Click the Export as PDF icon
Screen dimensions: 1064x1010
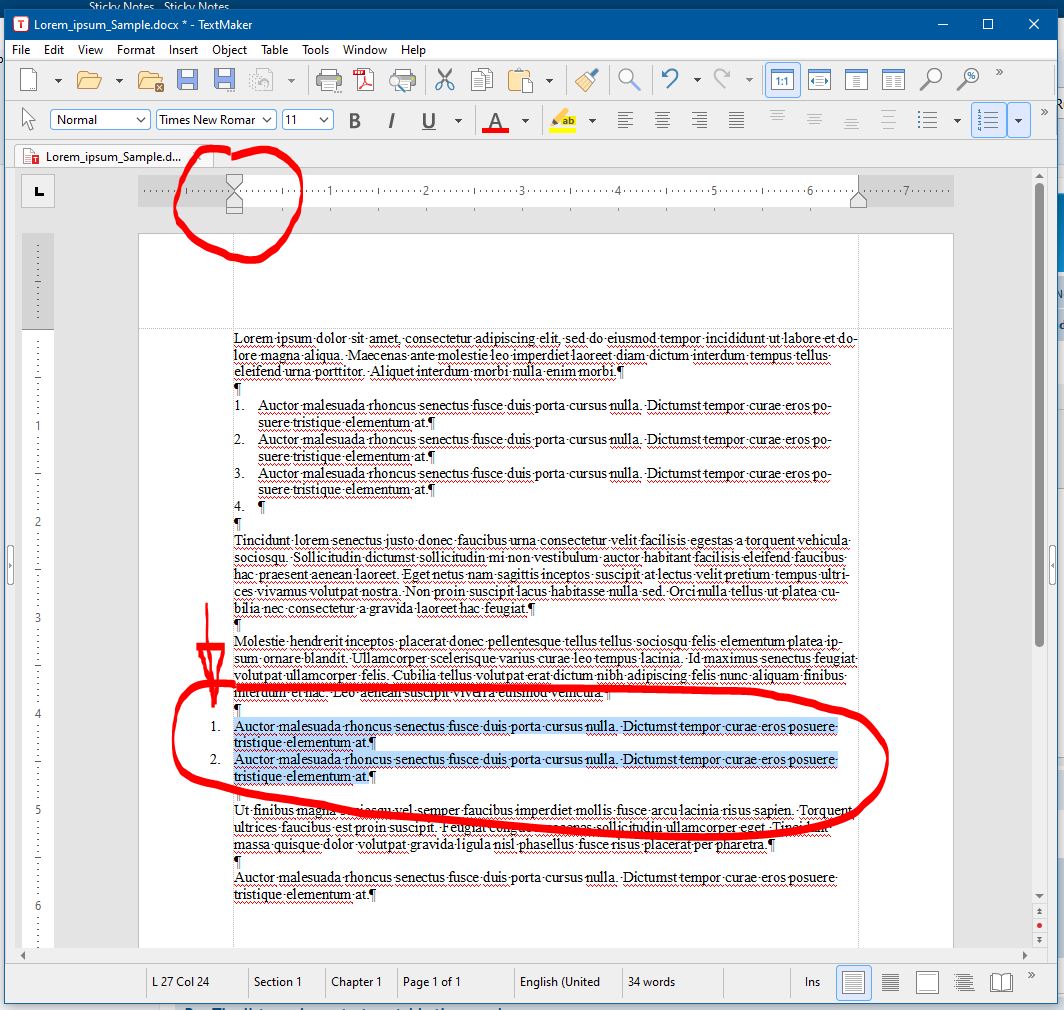point(364,80)
